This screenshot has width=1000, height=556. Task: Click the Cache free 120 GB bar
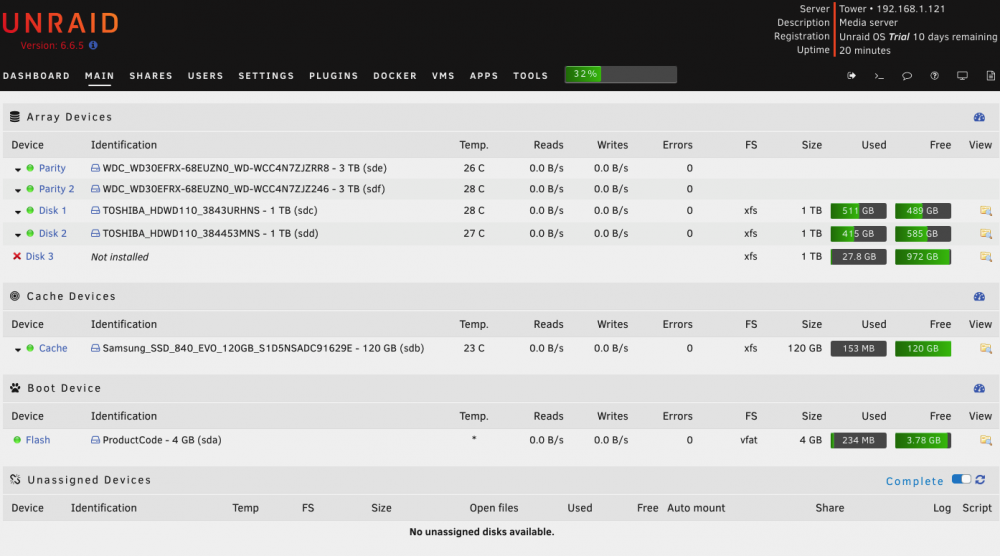pyautogui.click(x=923, y=349)
